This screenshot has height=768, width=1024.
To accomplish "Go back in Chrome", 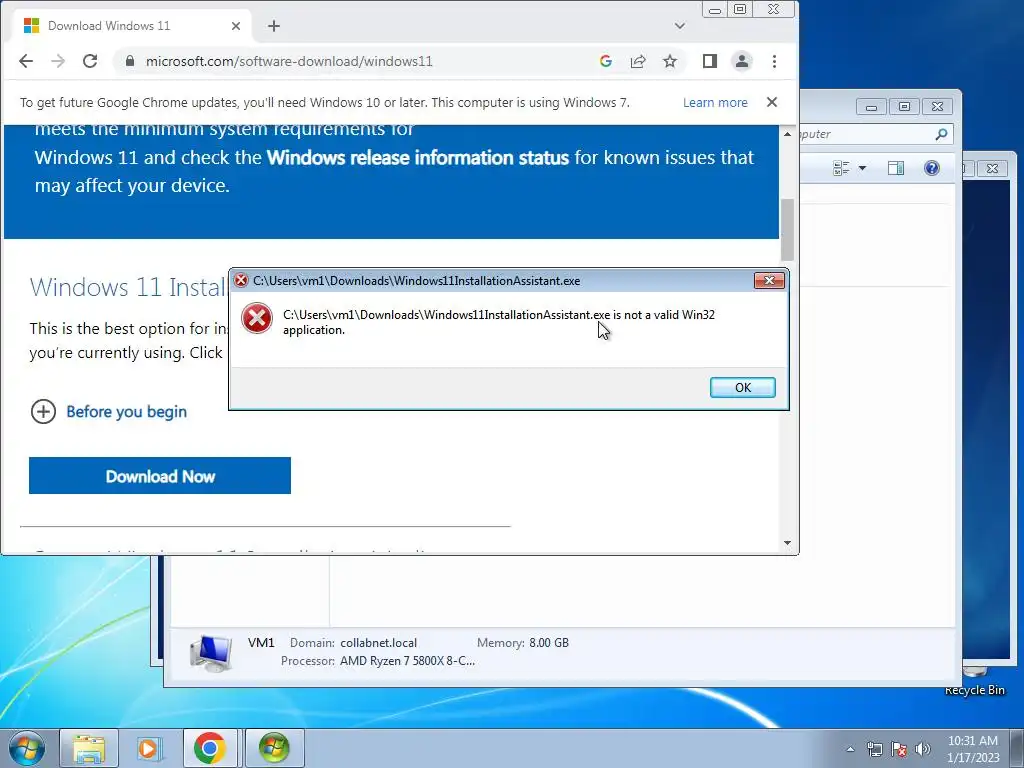I will tap(26, 61).
